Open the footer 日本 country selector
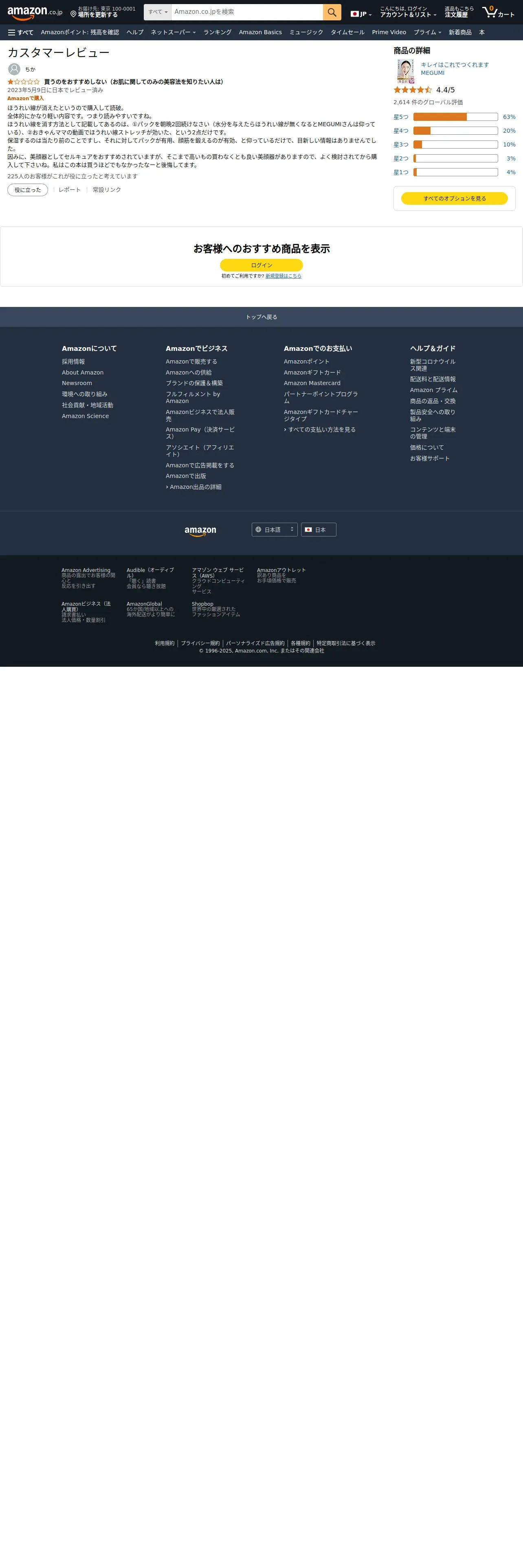 [319, 530]
